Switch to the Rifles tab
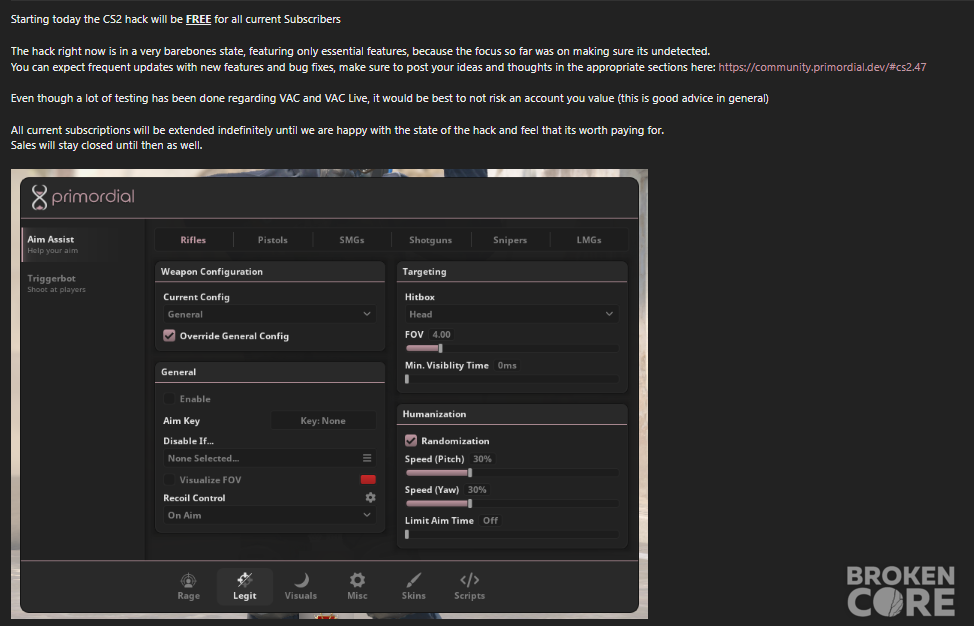 pyautogui.click(x=193, y=240)
